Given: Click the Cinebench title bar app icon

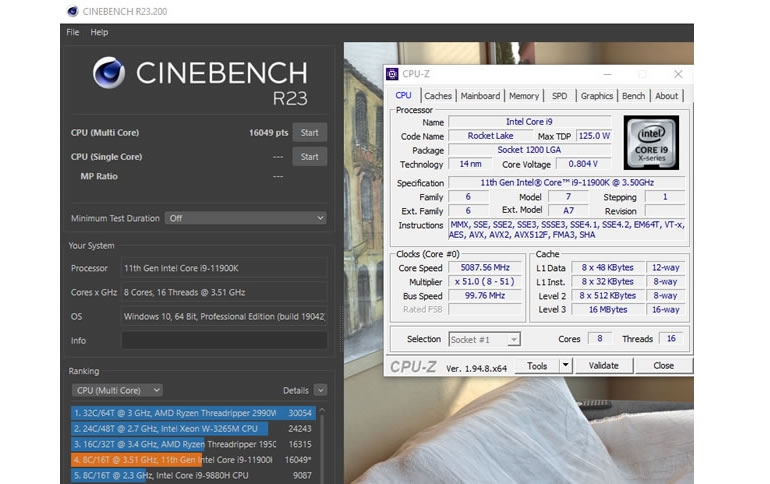Looking at the screenshot, I should click(x=73, y=11).
